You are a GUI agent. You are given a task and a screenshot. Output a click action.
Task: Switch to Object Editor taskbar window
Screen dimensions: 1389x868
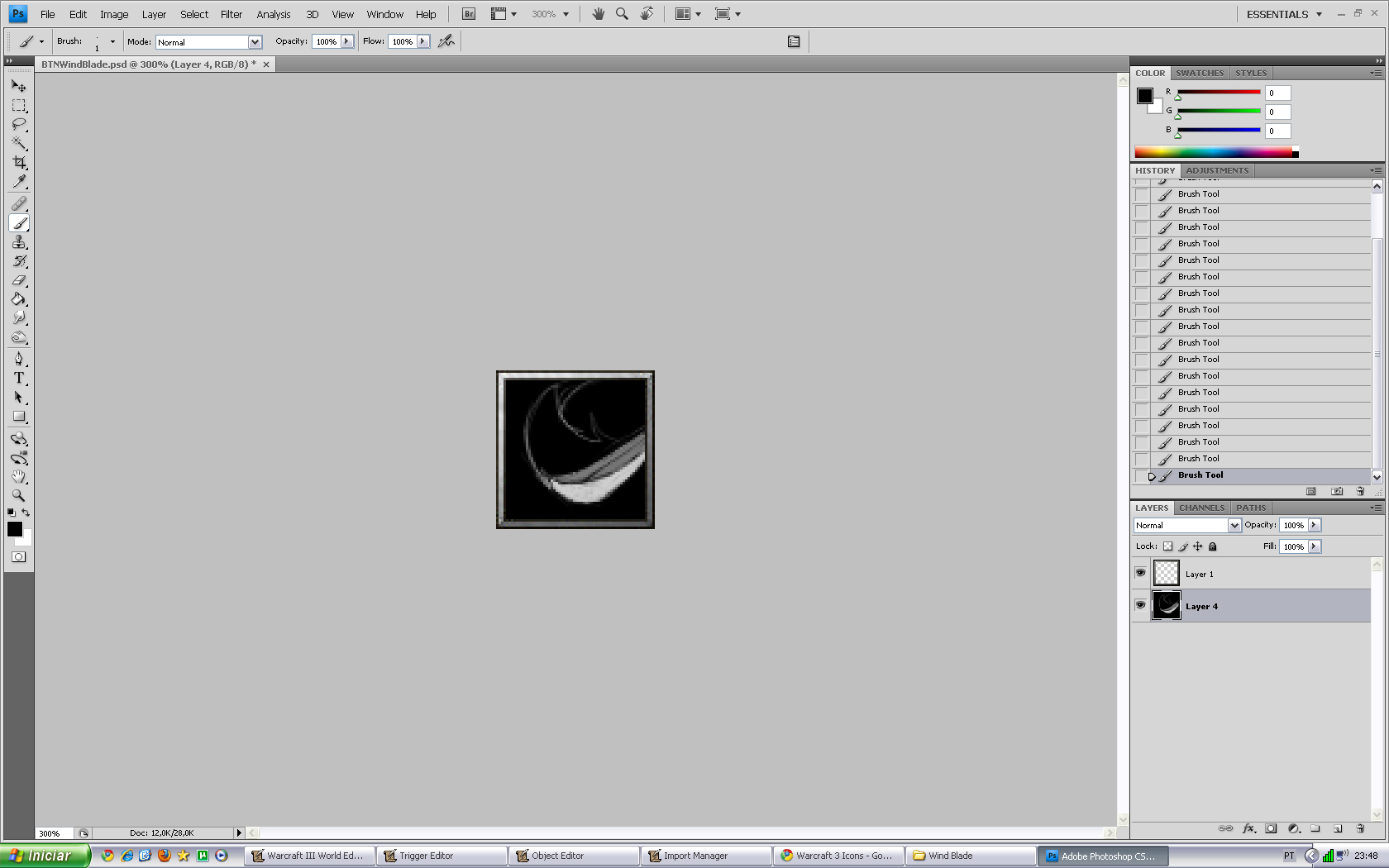pyautogui.click(x=574, y=856)
